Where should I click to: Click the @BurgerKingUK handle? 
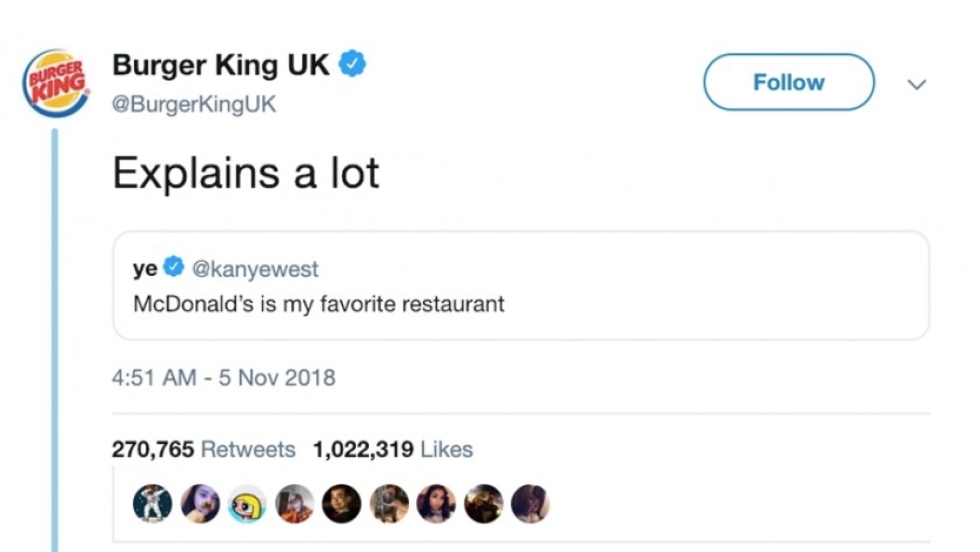coord(194,104)
